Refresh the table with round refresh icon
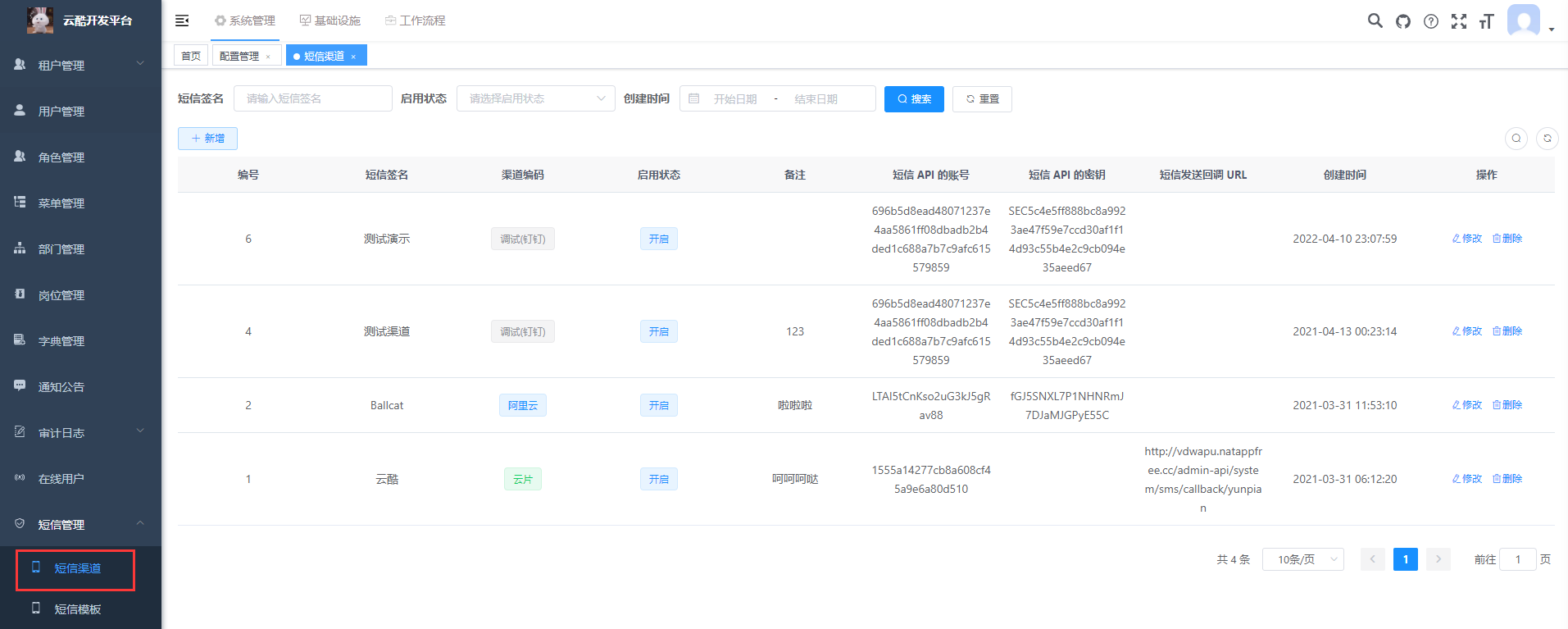This screenshot has width=1568, height=629. click(x=1548, y=139)
